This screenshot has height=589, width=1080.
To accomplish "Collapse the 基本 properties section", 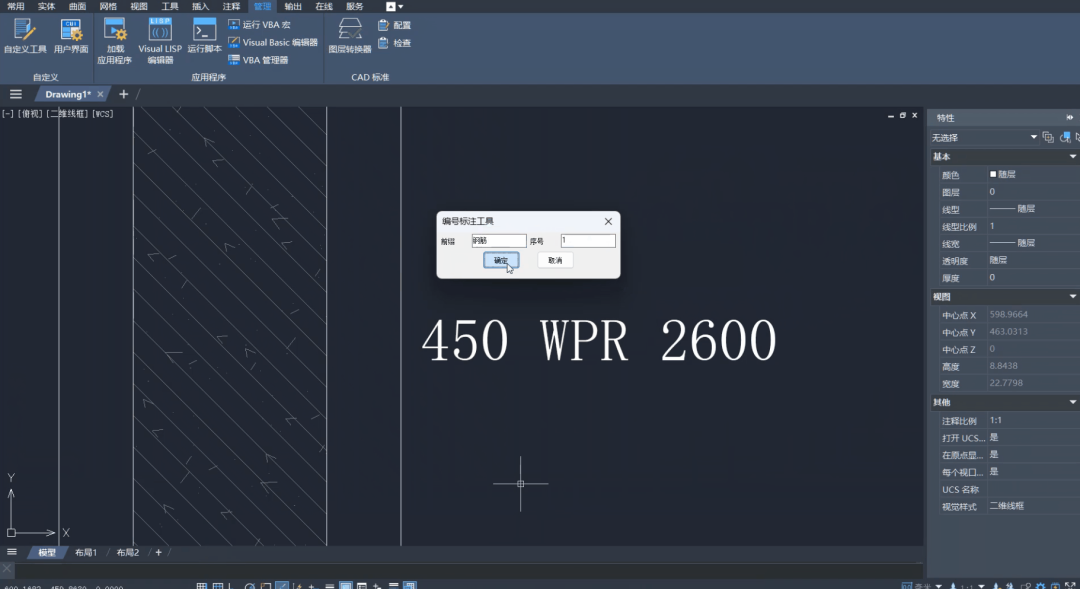I will [x=1072, y=157].
